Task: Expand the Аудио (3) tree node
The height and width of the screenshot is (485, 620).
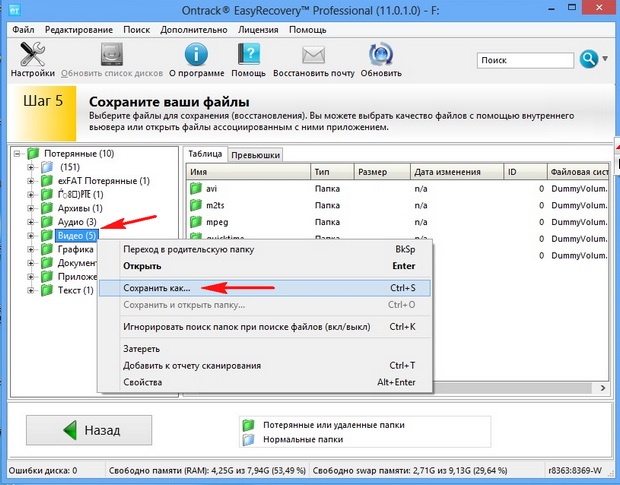Action: tap(31, 222)
